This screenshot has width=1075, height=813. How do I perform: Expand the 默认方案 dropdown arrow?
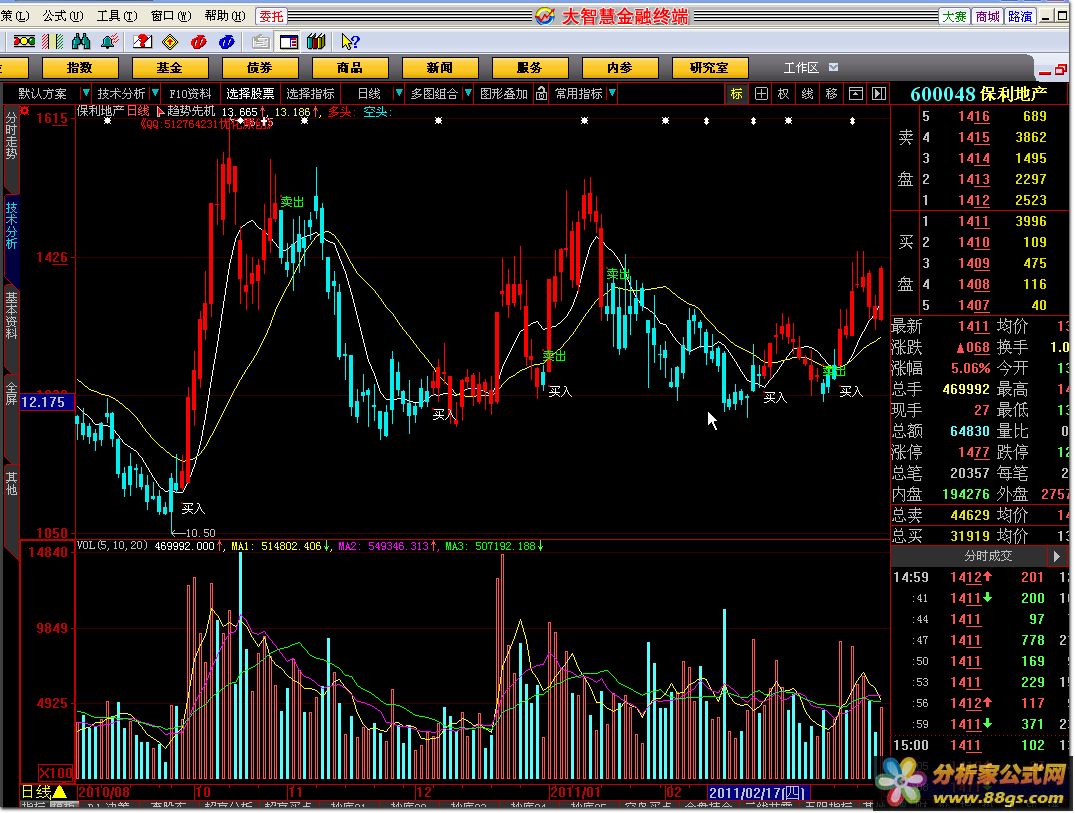tap(86, 93)
